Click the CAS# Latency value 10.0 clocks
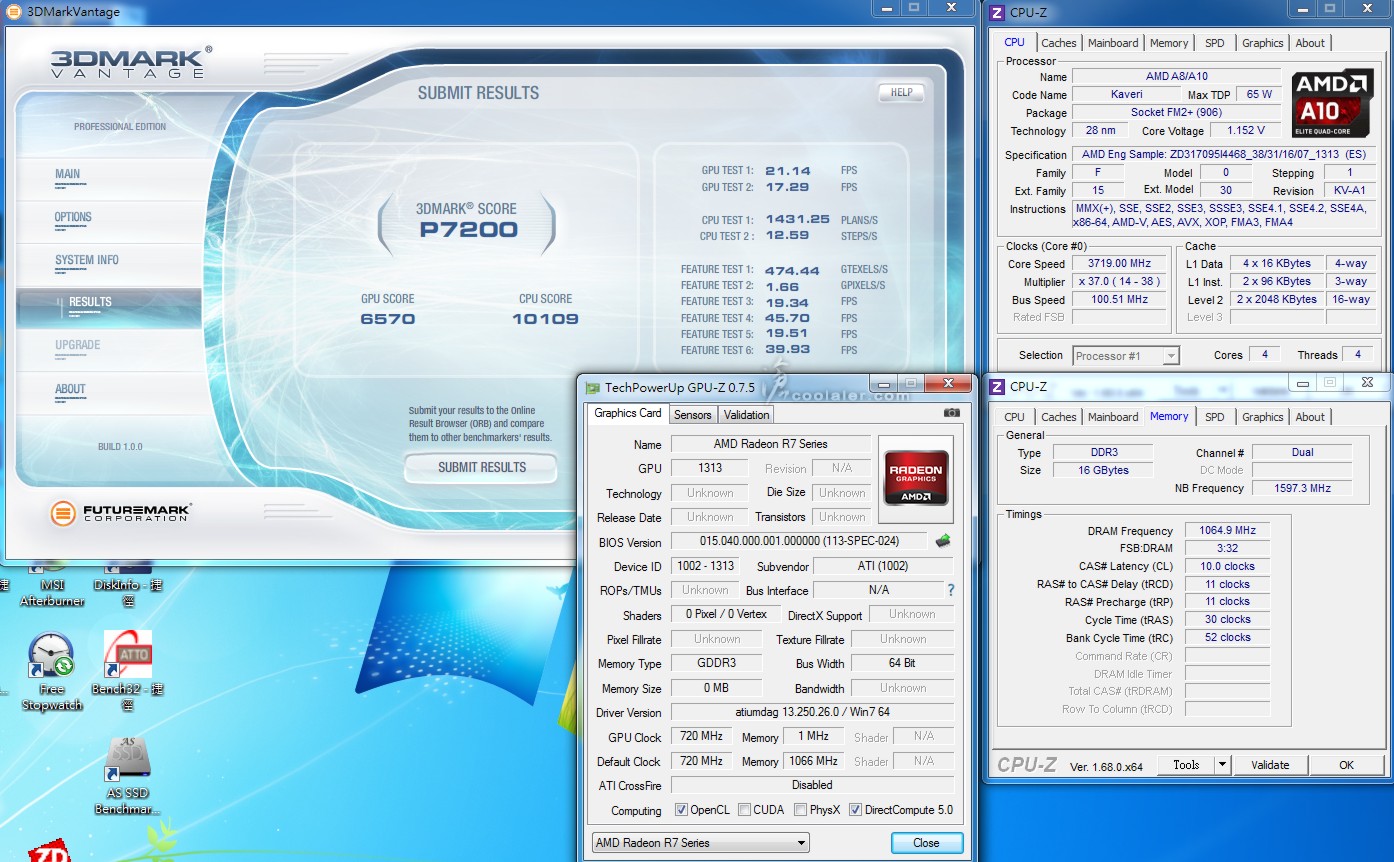Viewport: 1394px width, 862px height. click(1226, 566)
